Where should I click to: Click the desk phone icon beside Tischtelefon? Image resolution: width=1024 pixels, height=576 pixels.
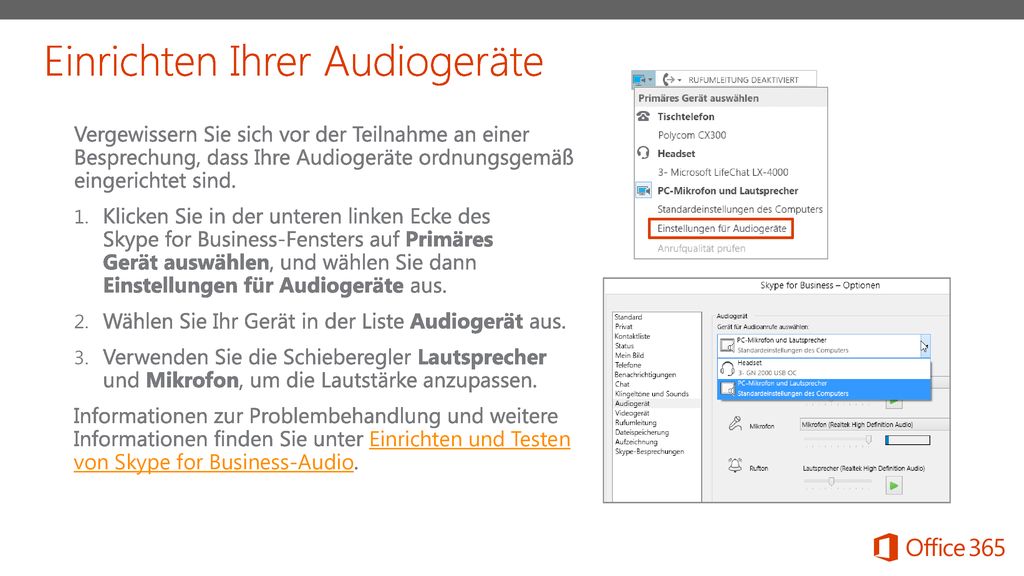pos(643,116)
